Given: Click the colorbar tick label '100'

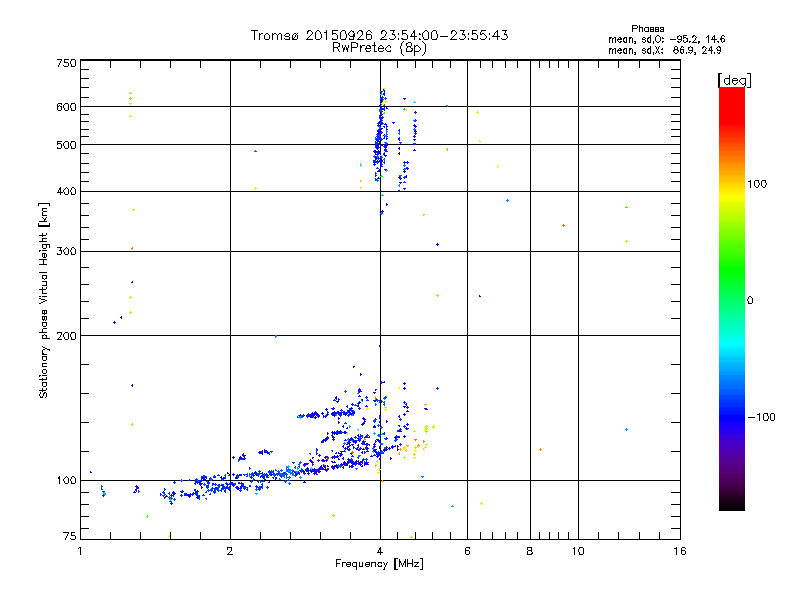Looking at the screenshot, I should click(757, 184).
